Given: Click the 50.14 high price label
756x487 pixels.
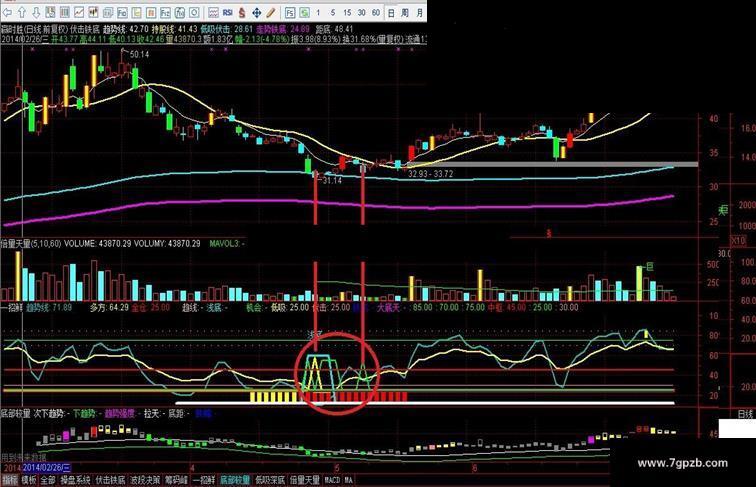Looking at the screenshot, I should point(139,54).
